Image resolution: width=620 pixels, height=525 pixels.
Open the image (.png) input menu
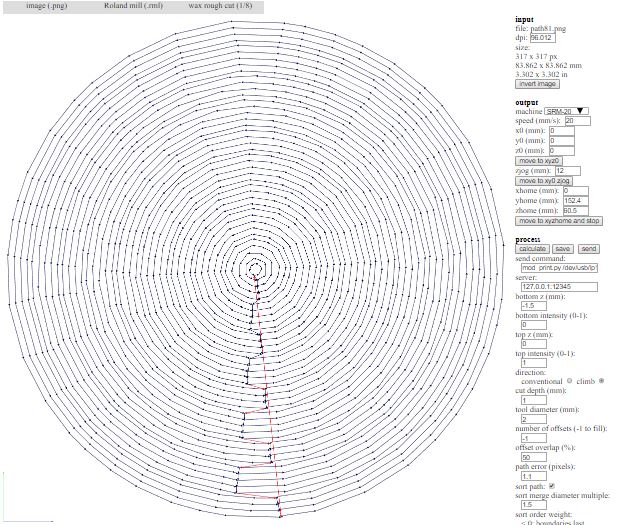[47, 6]
